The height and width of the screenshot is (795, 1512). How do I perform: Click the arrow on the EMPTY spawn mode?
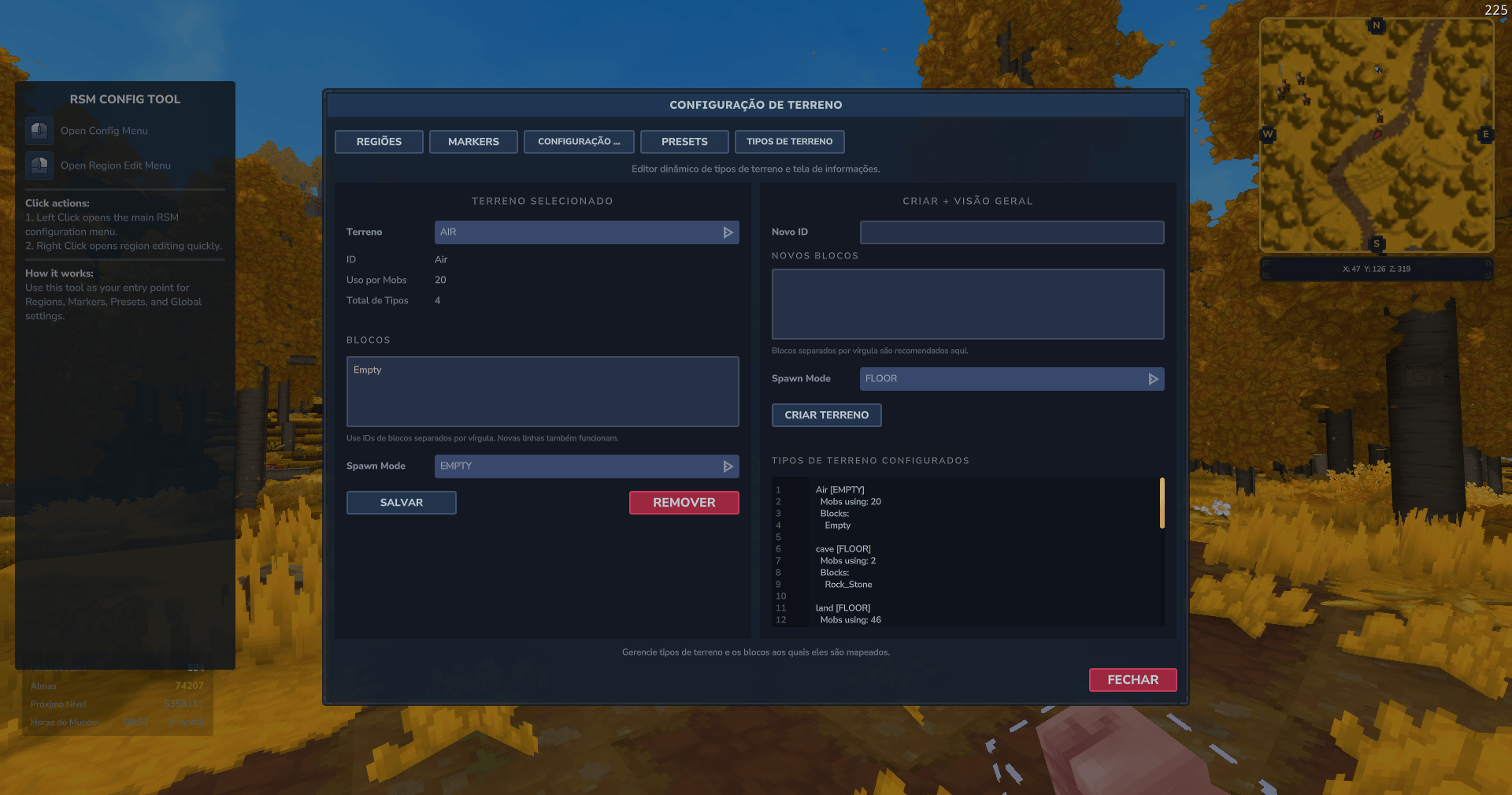click(728, 466)
